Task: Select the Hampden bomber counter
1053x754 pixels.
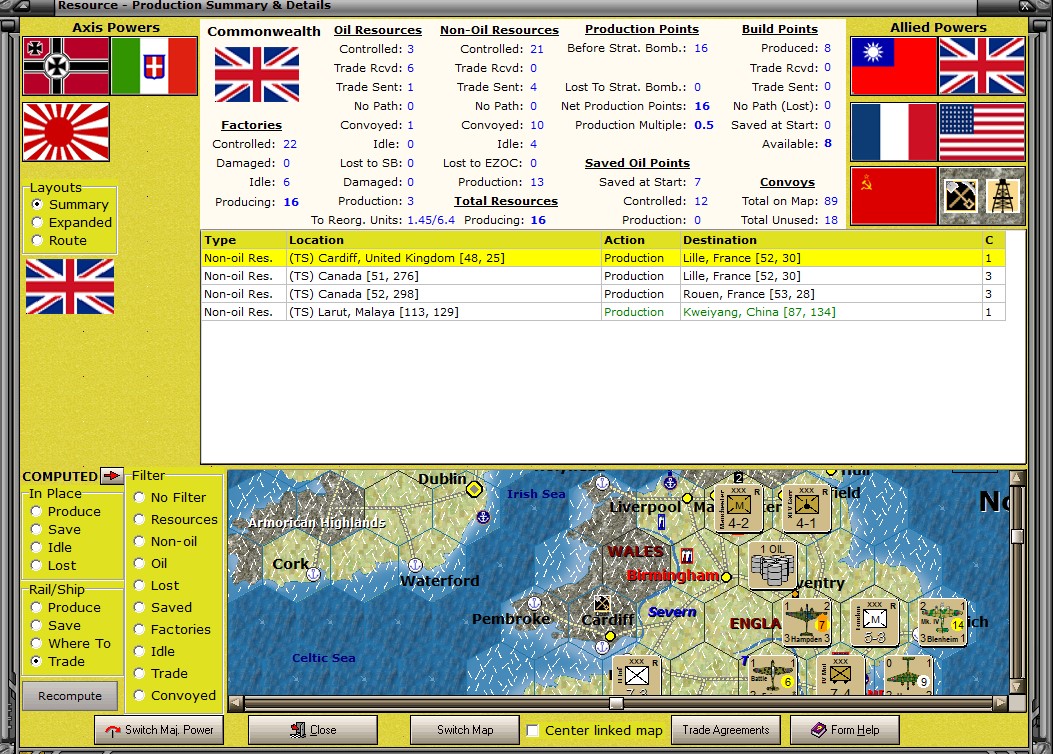Action: pyautogui.click(x=807, y=622)
